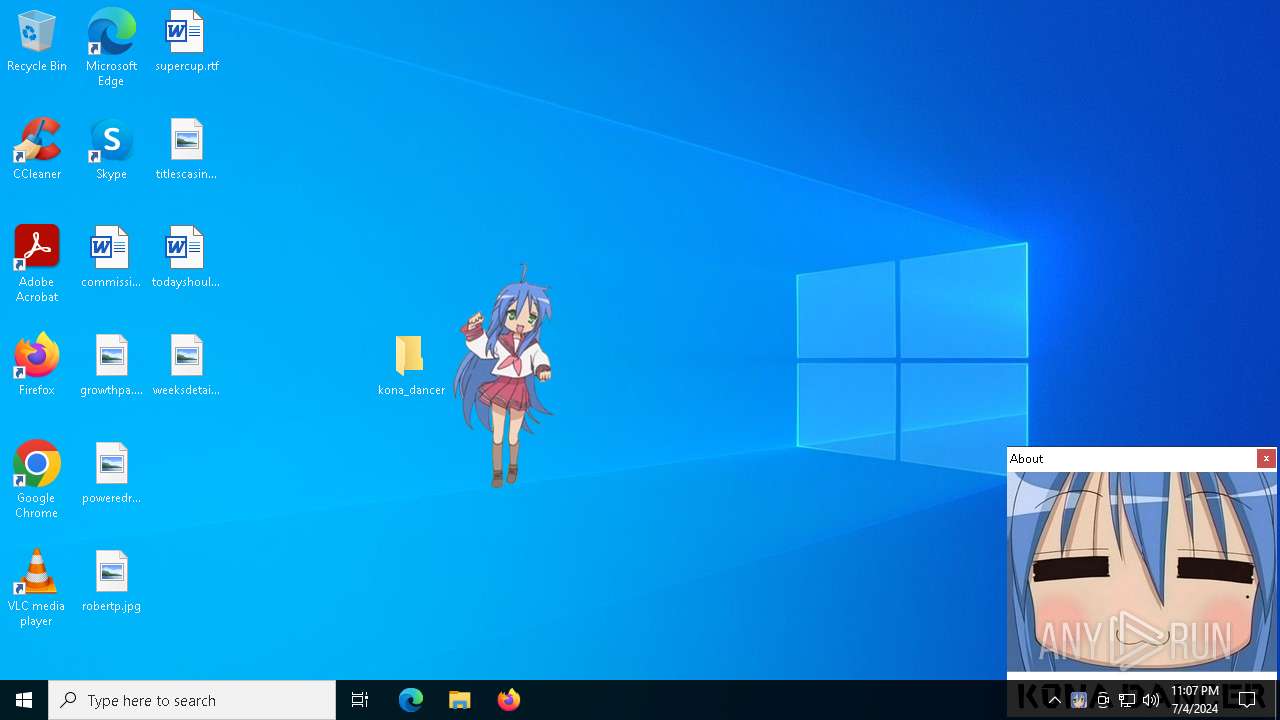Select the todayshoul... Word document
Viewport: 1280px width, 720px height.
point(186,258)
